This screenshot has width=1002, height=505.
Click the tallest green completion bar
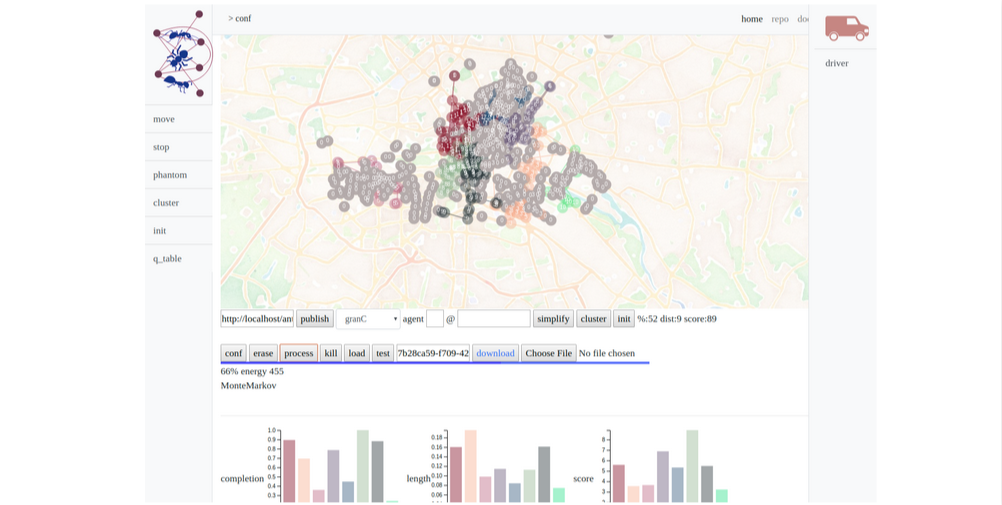pyautogui.click(x=362, y=465)
